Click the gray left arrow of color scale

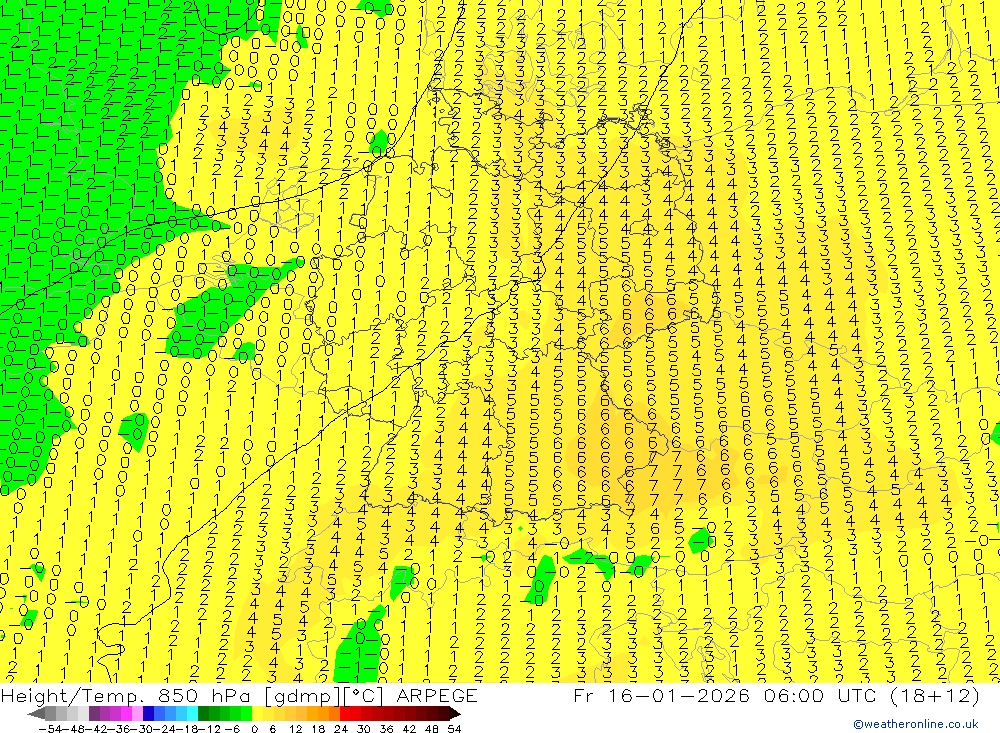coord(36,714)
